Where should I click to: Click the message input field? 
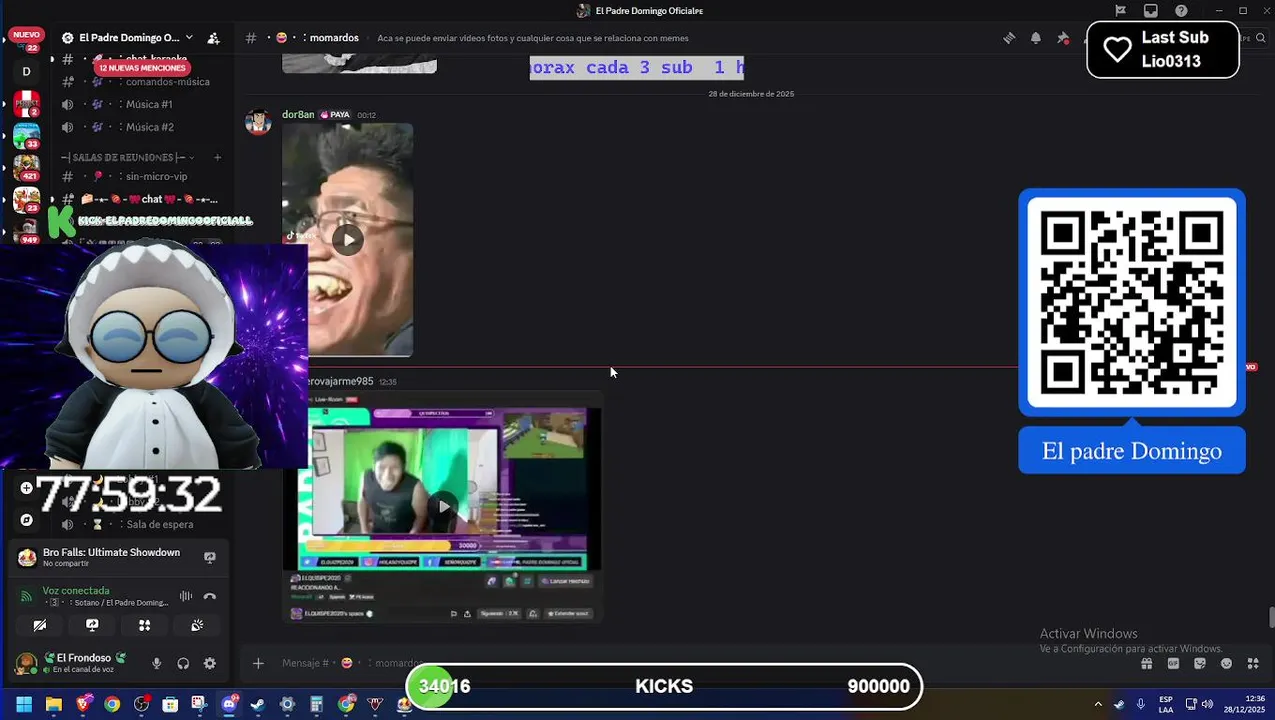click(x=700, y=663)
